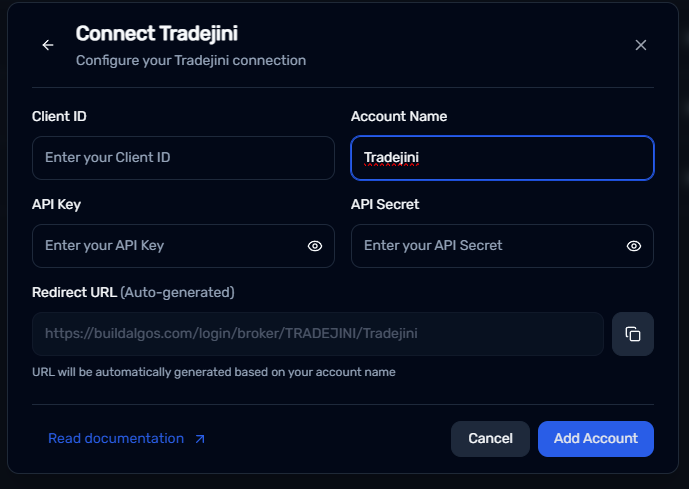The width and height of the screenshot is (689, 489).
Task: Click the Client ID label
Action: (x=59, y=116)
